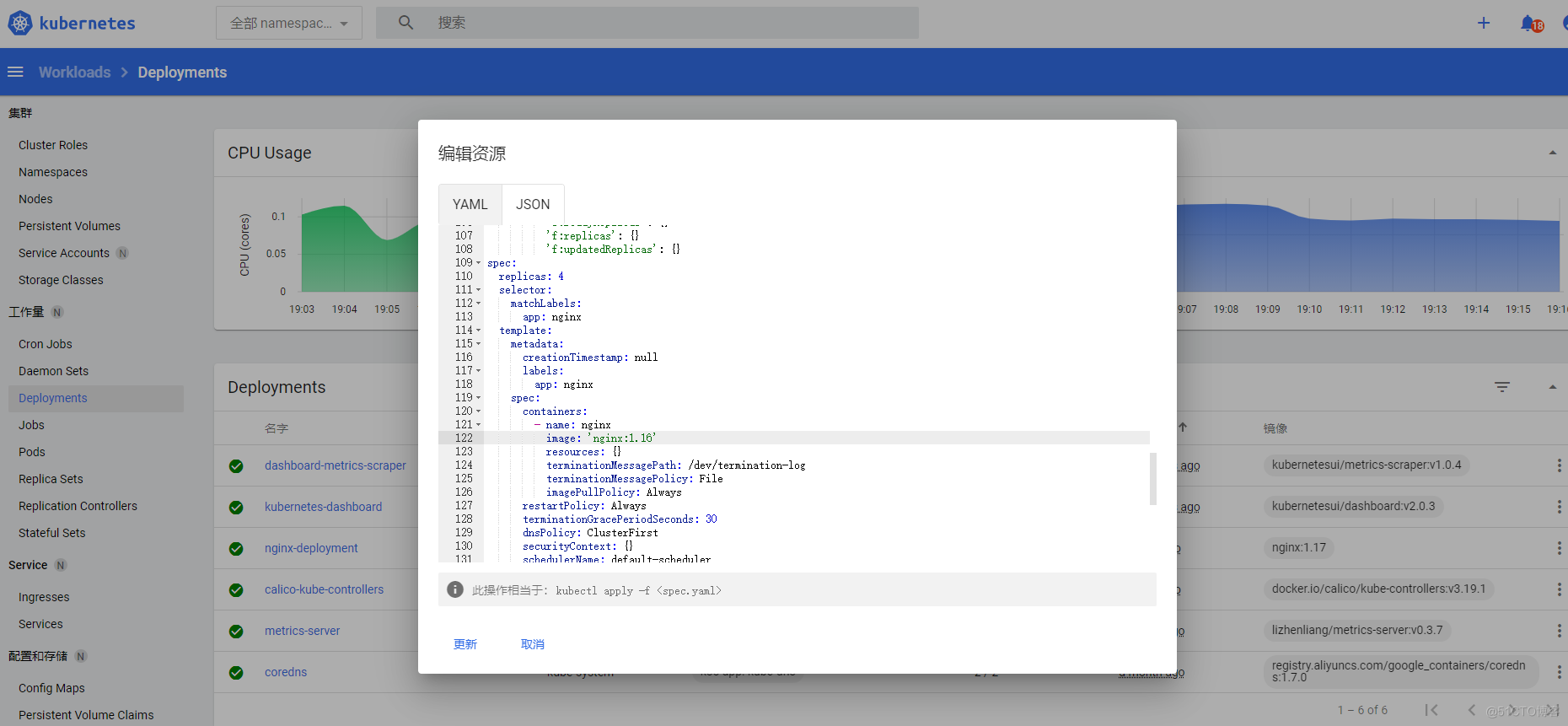Open the hamburger navigation menu
Image resolution: width=1568 pixels, height=726 pixels.
click(15, 72)
